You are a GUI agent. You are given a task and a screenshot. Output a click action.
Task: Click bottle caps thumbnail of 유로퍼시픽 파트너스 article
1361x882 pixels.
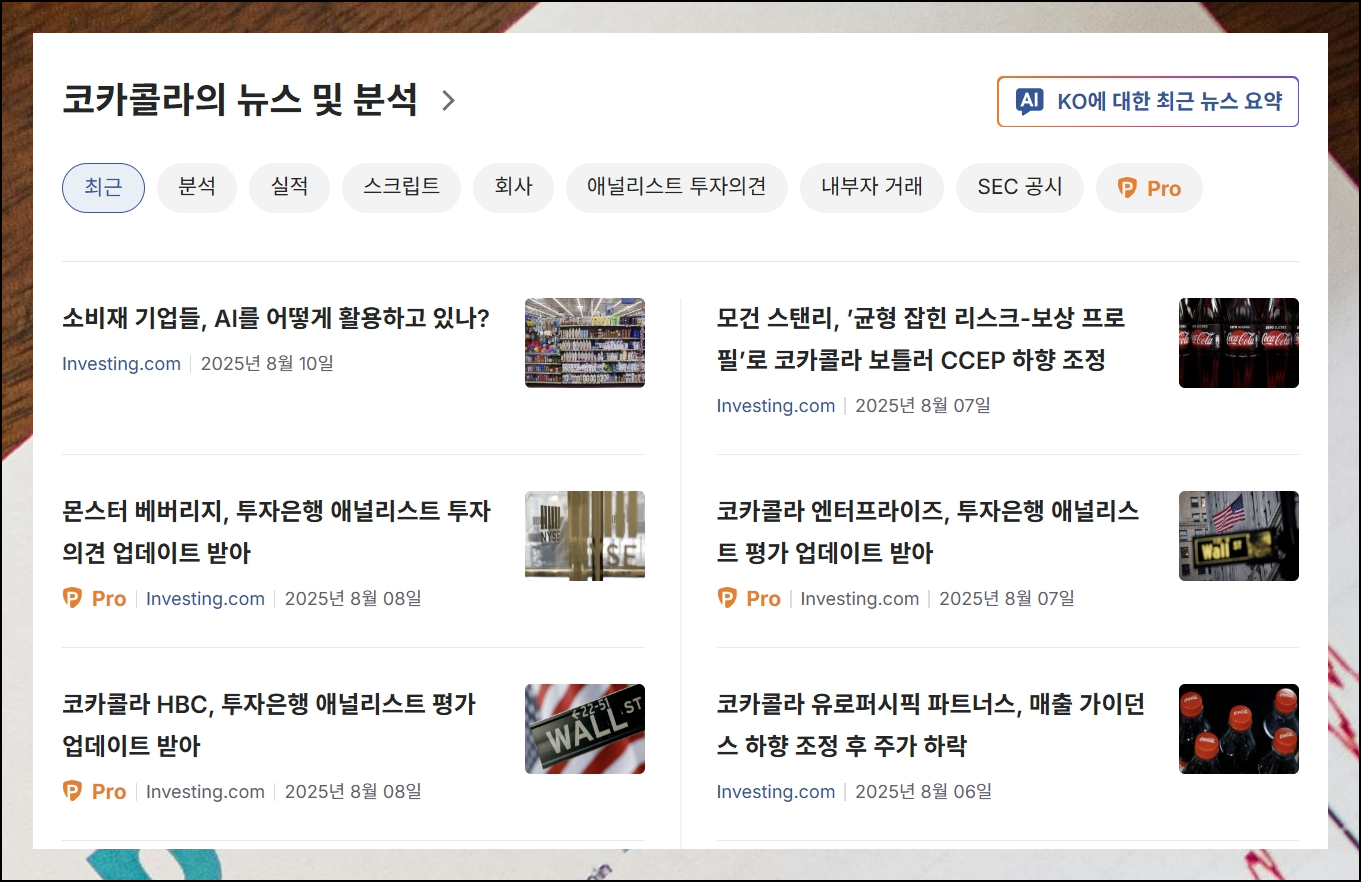[x=1239, y=729]
